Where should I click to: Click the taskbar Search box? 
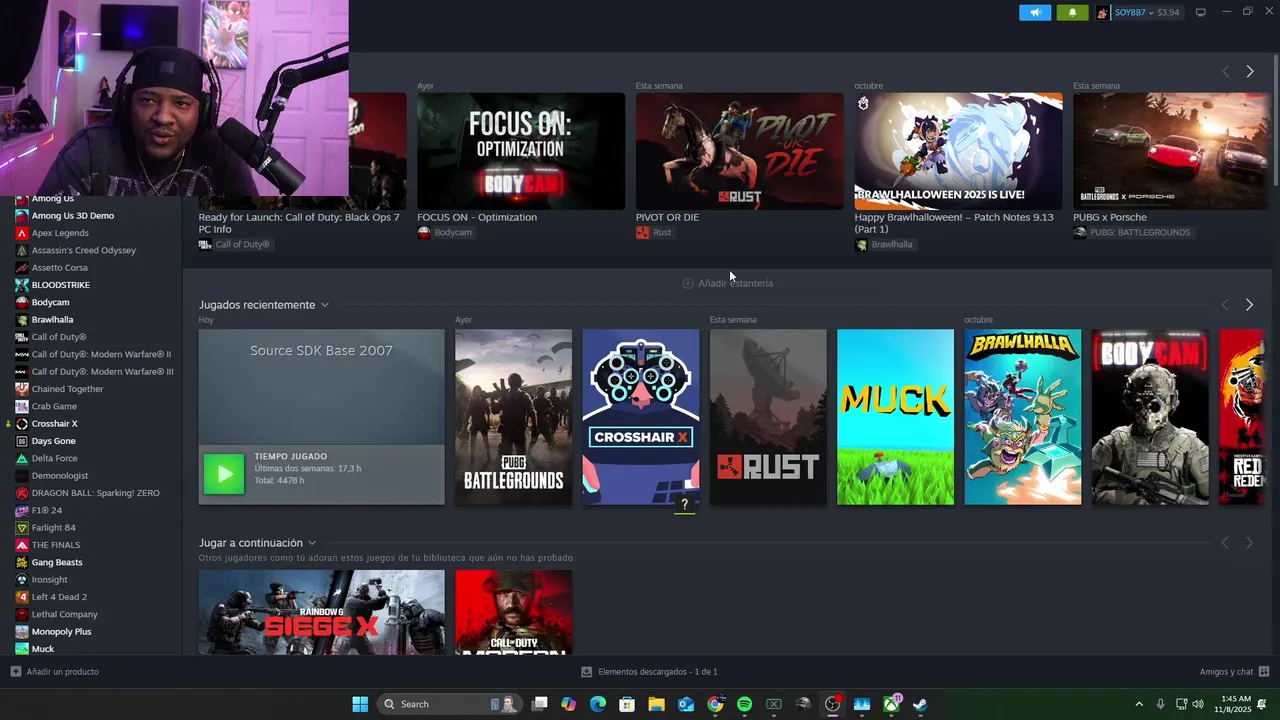pos(449,704)
